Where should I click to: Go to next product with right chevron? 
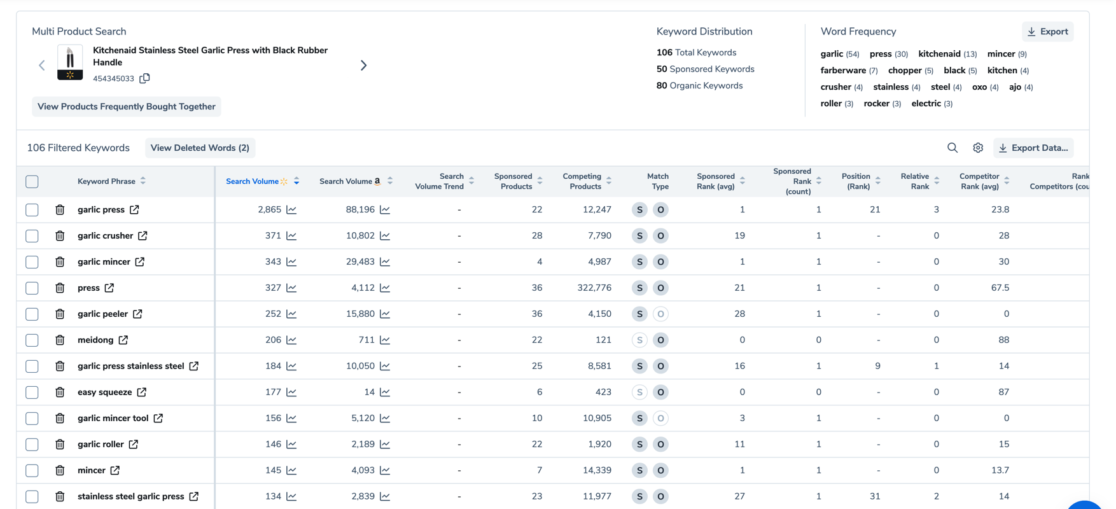(x=363, y=65)
